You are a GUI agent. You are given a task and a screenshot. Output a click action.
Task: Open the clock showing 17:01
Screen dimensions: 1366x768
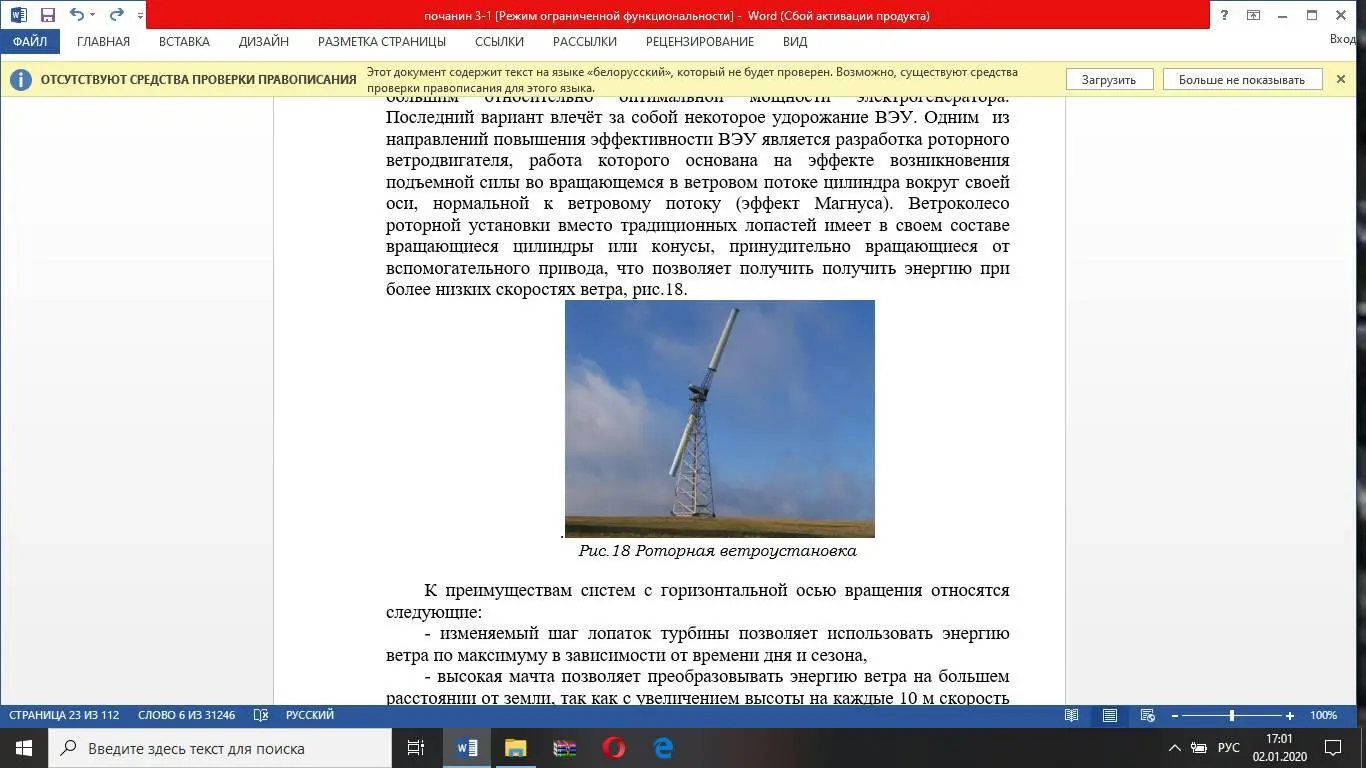[1279, 748]
